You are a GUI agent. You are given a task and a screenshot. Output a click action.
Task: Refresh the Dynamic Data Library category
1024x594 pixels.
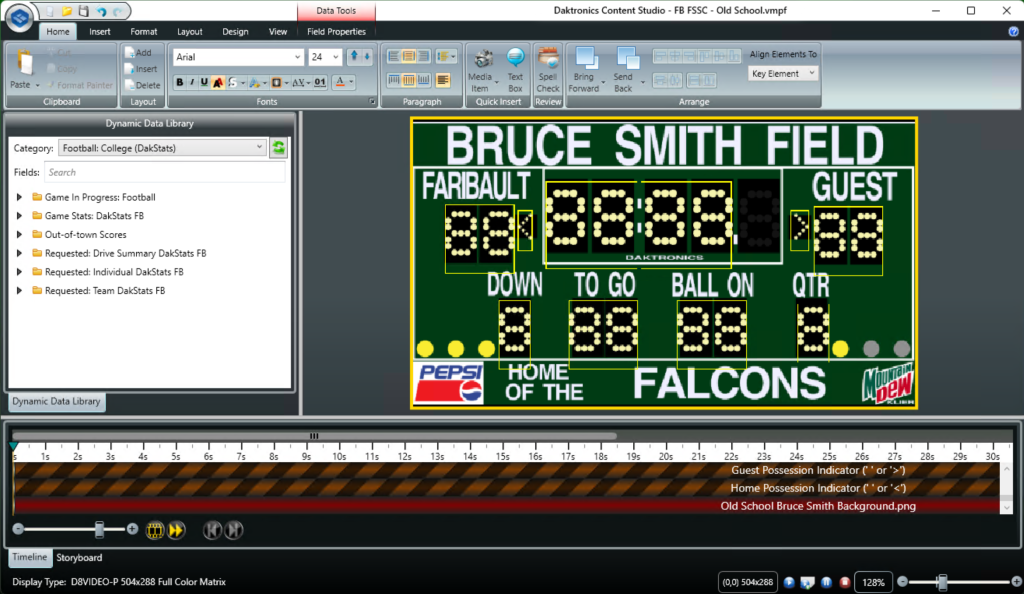tap(279, 148)
